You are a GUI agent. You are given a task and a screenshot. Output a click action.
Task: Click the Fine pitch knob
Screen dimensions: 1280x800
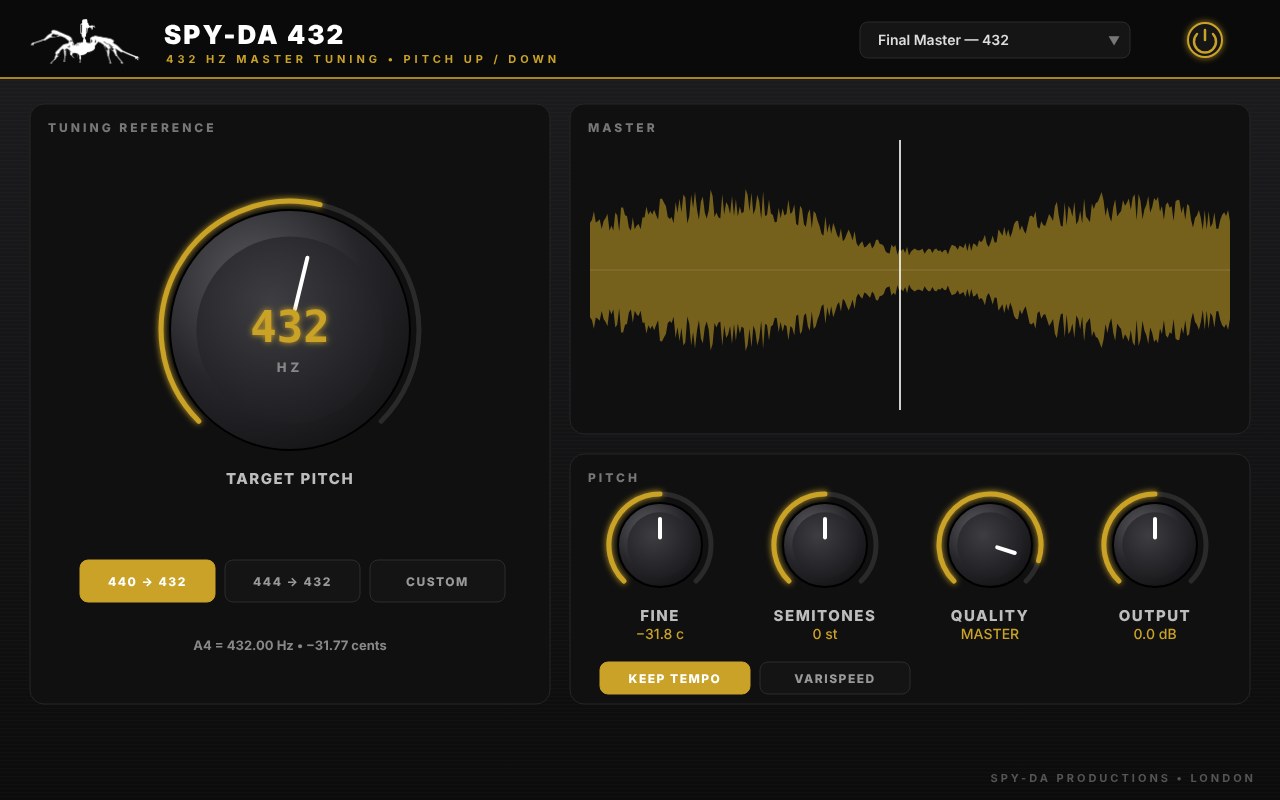click(x=660, y=544)
